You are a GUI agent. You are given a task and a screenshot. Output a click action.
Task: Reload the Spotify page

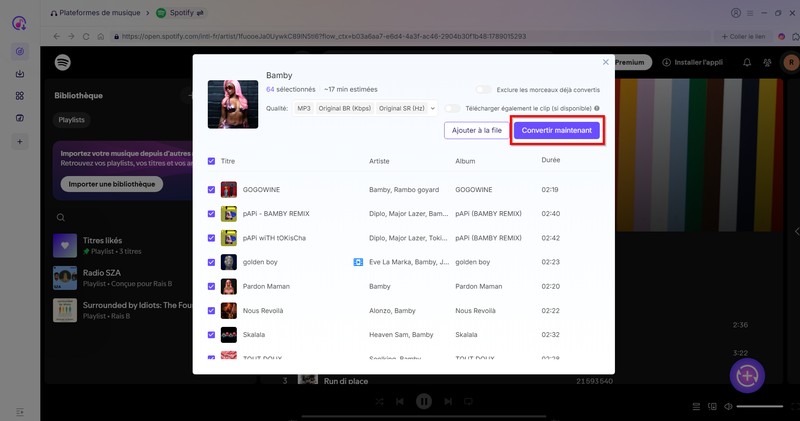(x=86, y=36)
